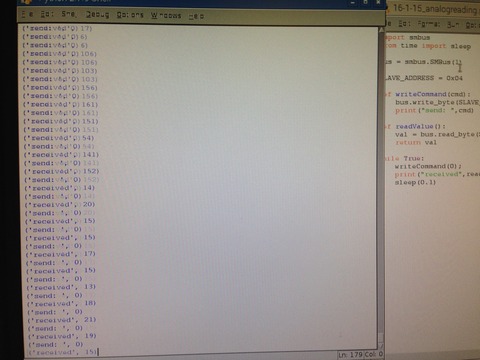Click the output line received 20

pos(60,204)
